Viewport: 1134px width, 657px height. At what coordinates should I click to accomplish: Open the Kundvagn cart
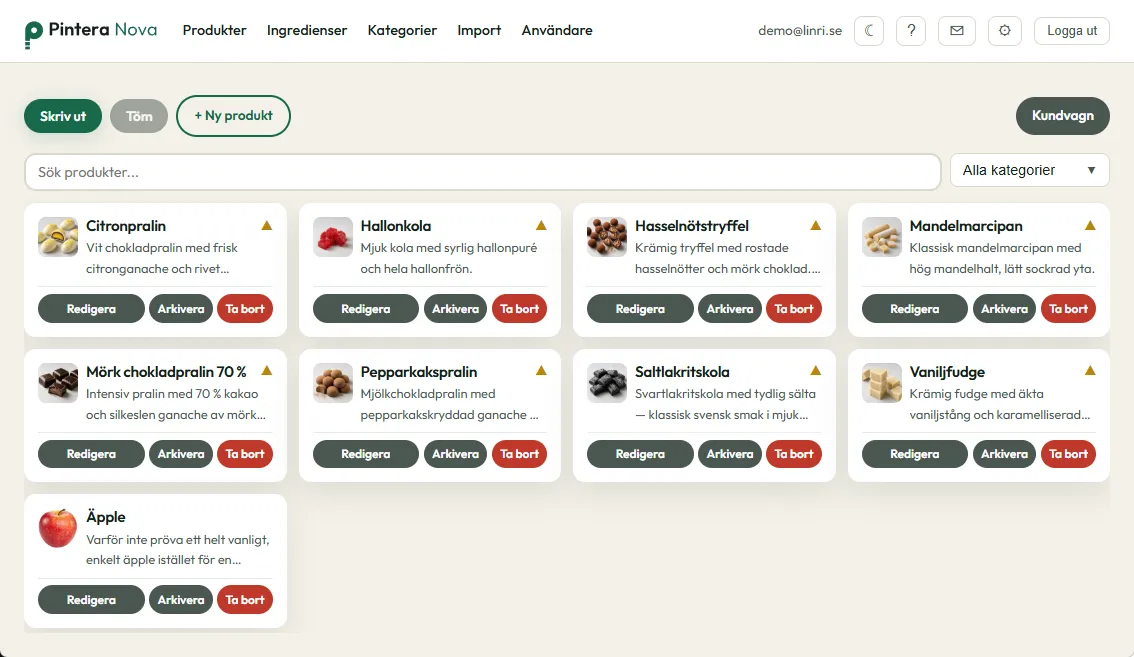pyautogui.click(x=1062, y=116)
